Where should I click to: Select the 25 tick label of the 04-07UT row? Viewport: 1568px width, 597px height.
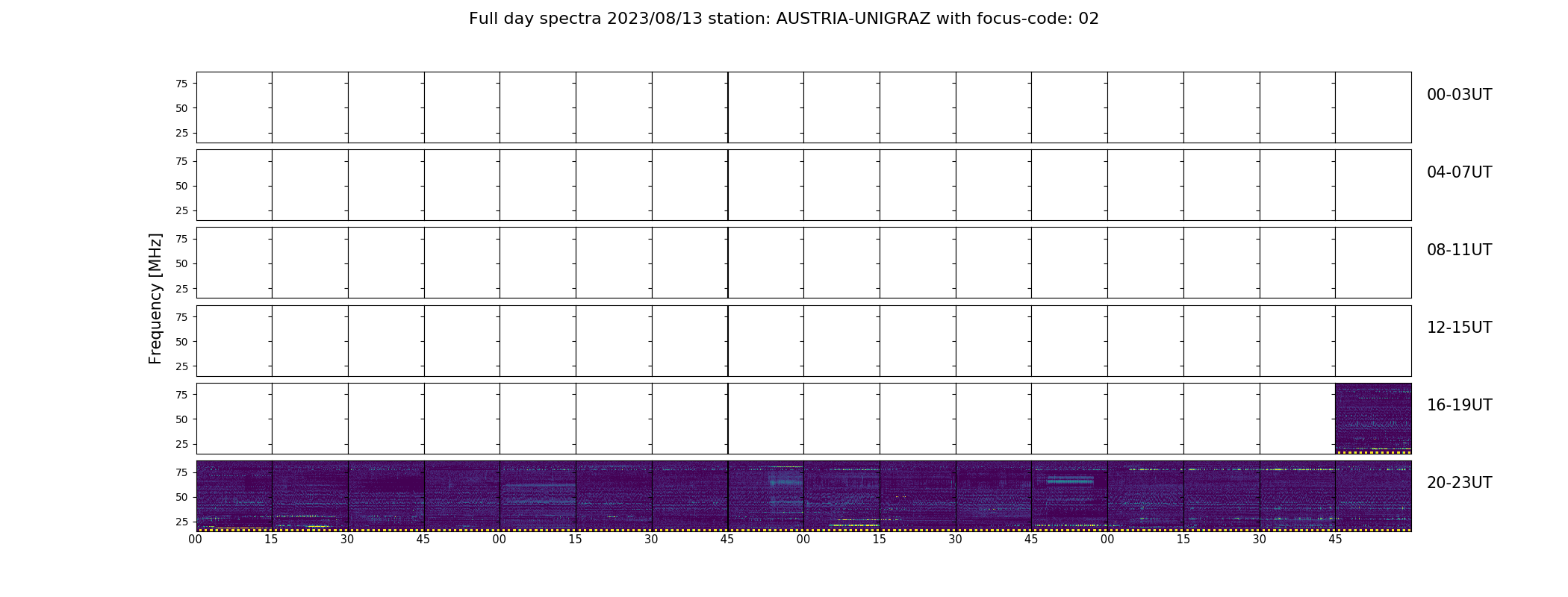click(x=181, y=210)
